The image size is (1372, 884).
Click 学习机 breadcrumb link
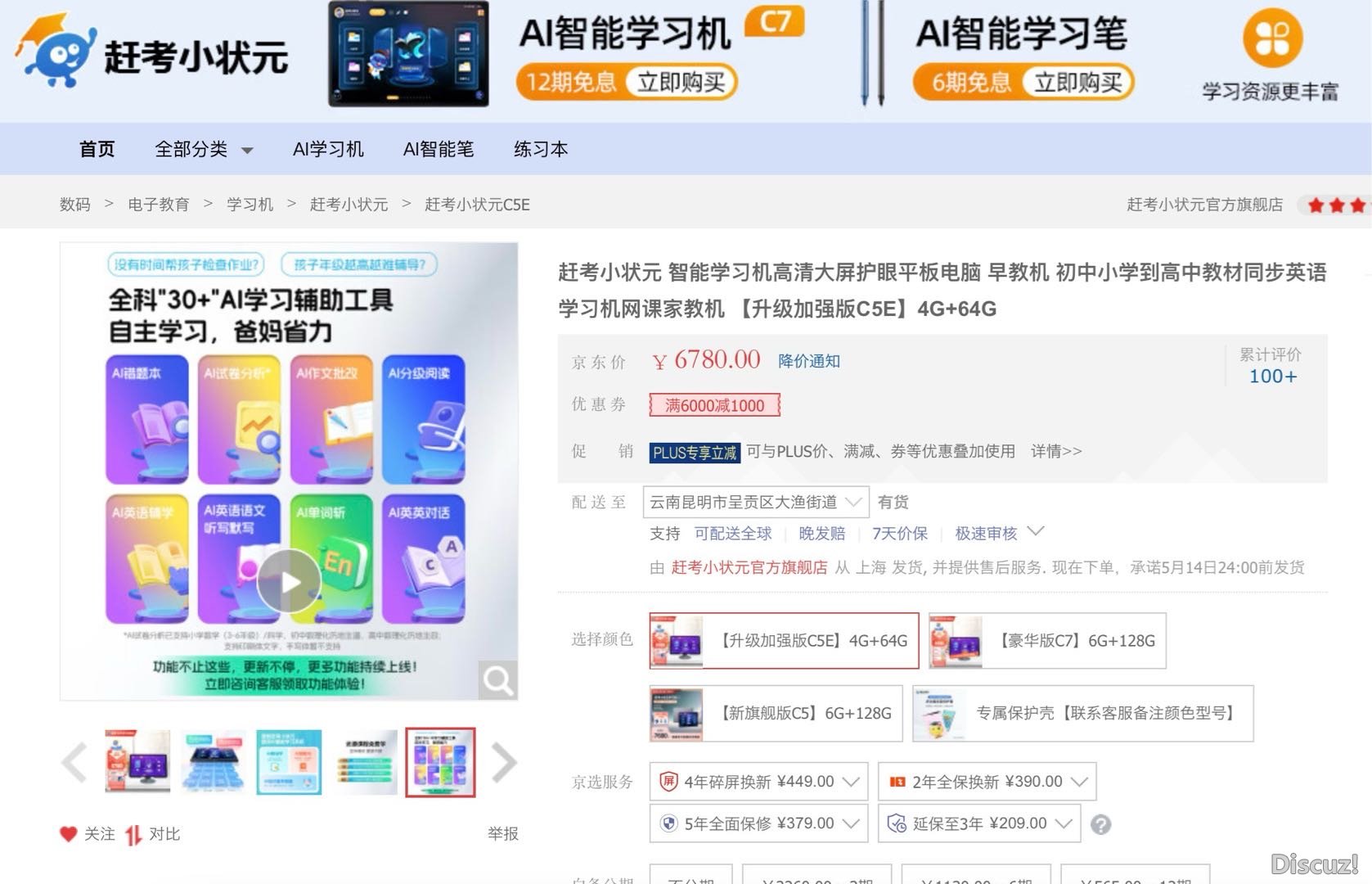click(x=250, y=205)
